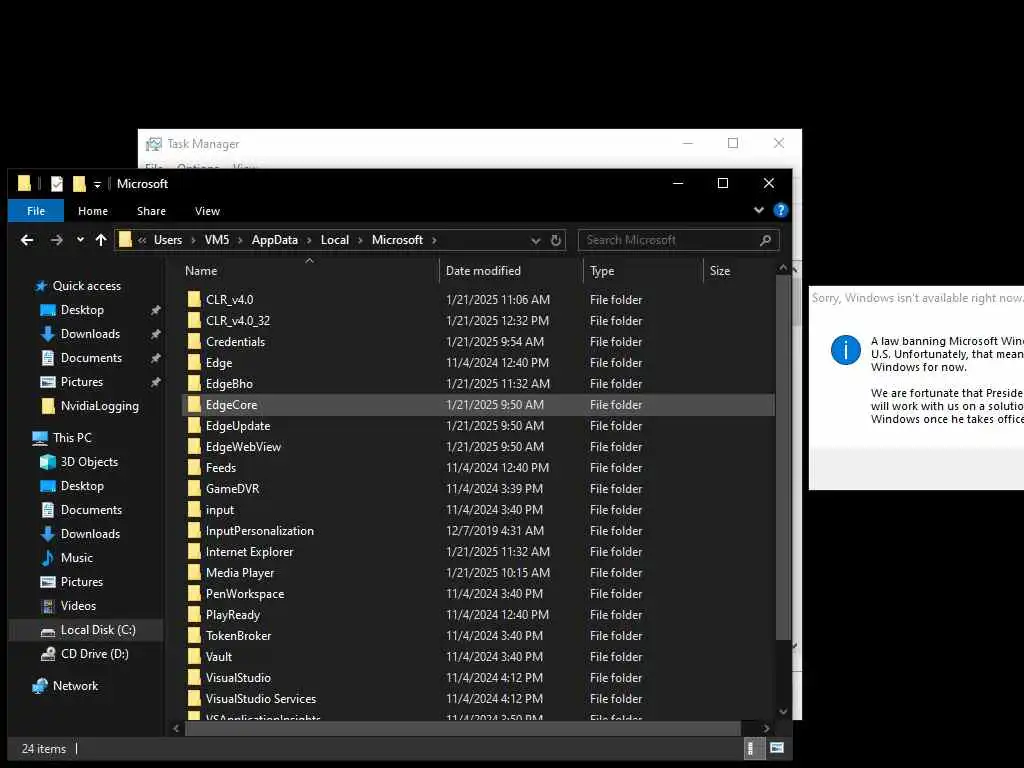Click Microsoft in the address breadcrumb
This screenshot has height=768, width=1024.
[397, 240]
